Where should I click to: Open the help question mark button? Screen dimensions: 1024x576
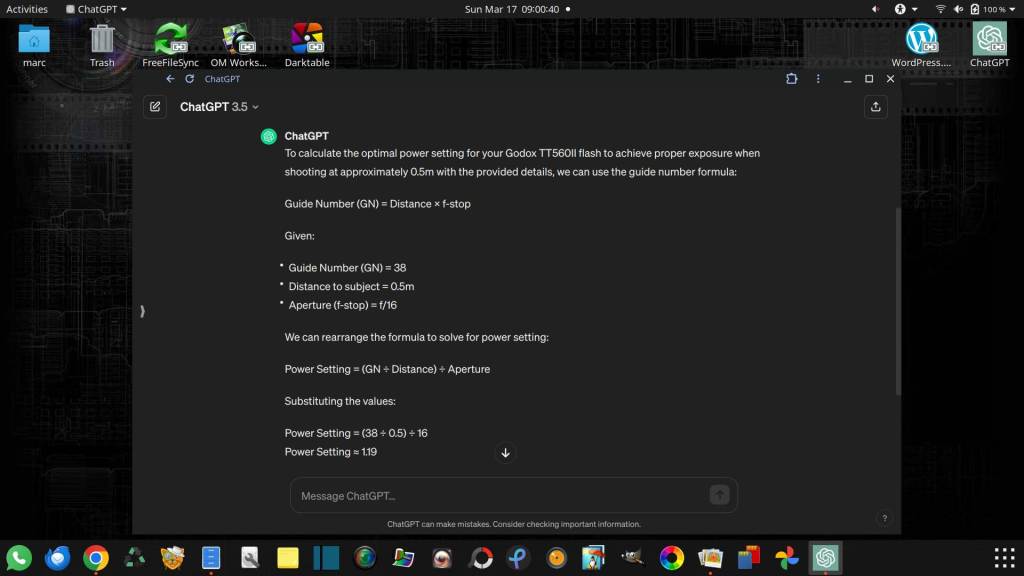coord(884,519)
